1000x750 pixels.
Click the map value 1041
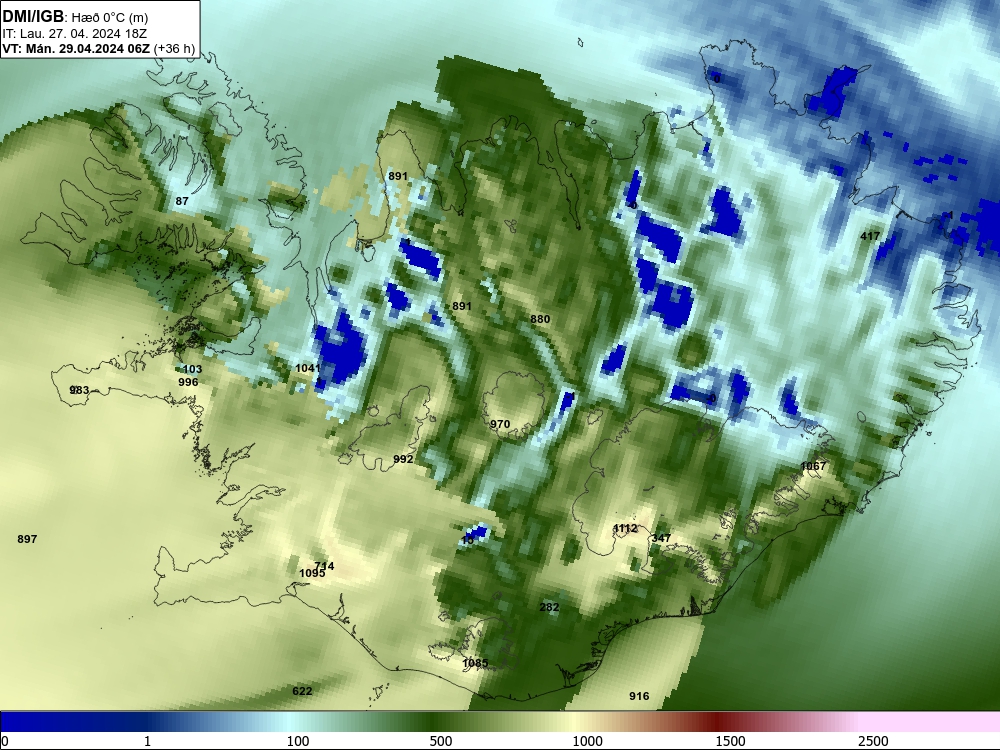click(307, 368)
